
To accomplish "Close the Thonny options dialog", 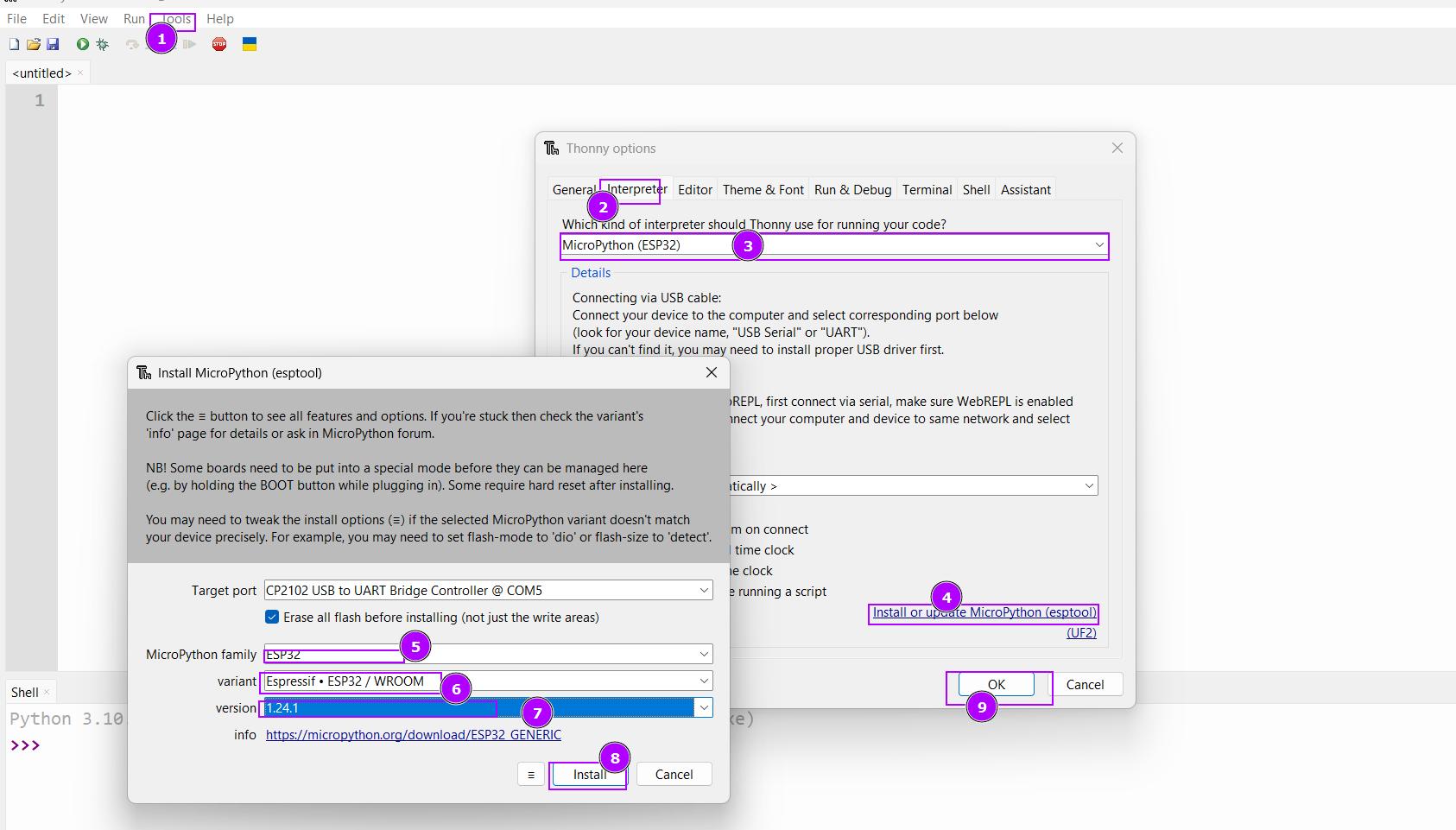I will click(x=1117, y=148).
